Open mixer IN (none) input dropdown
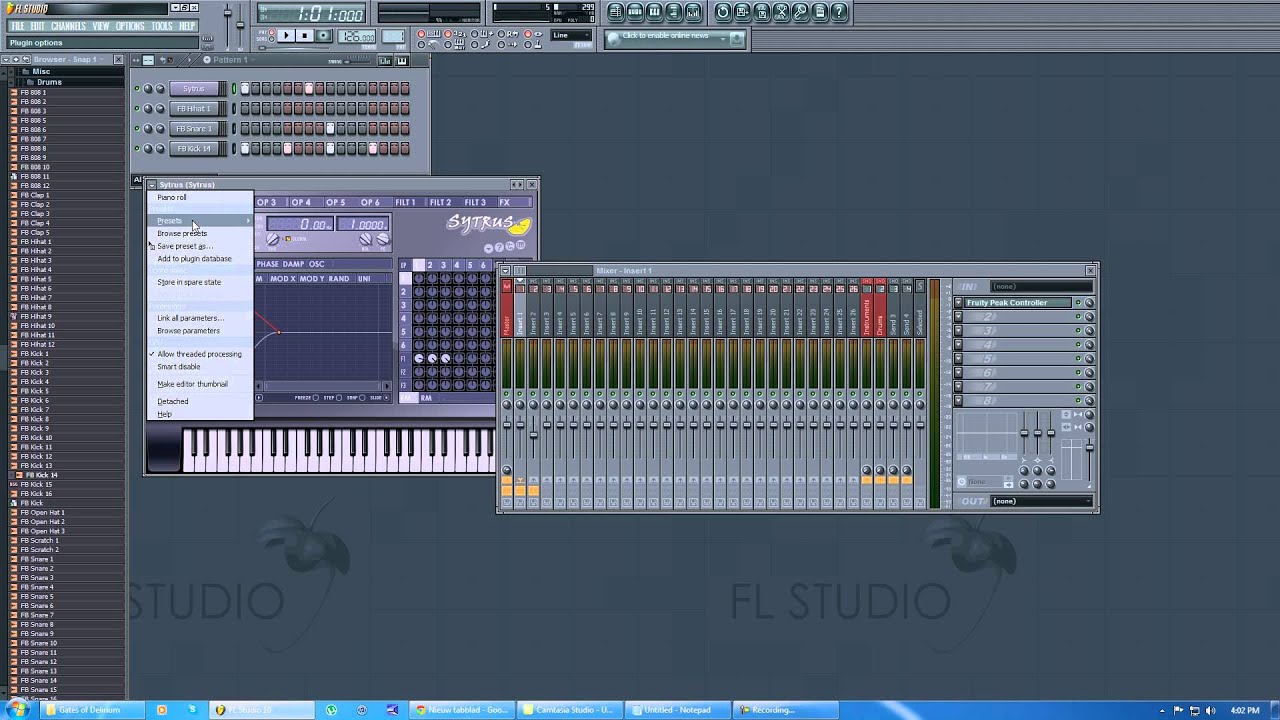The width and height of the screenshot is (1280, 720). click(1040, 286)
